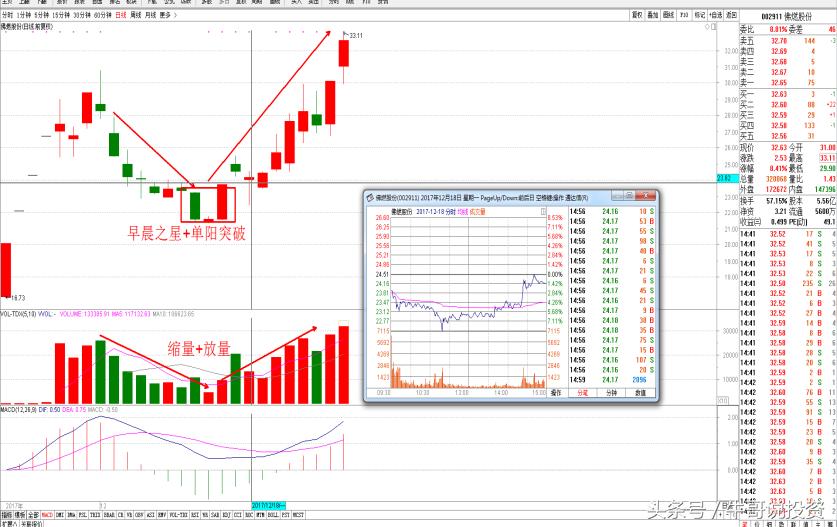
Task: Select the WR indicator tab
Action: click(x=205, y=515)
